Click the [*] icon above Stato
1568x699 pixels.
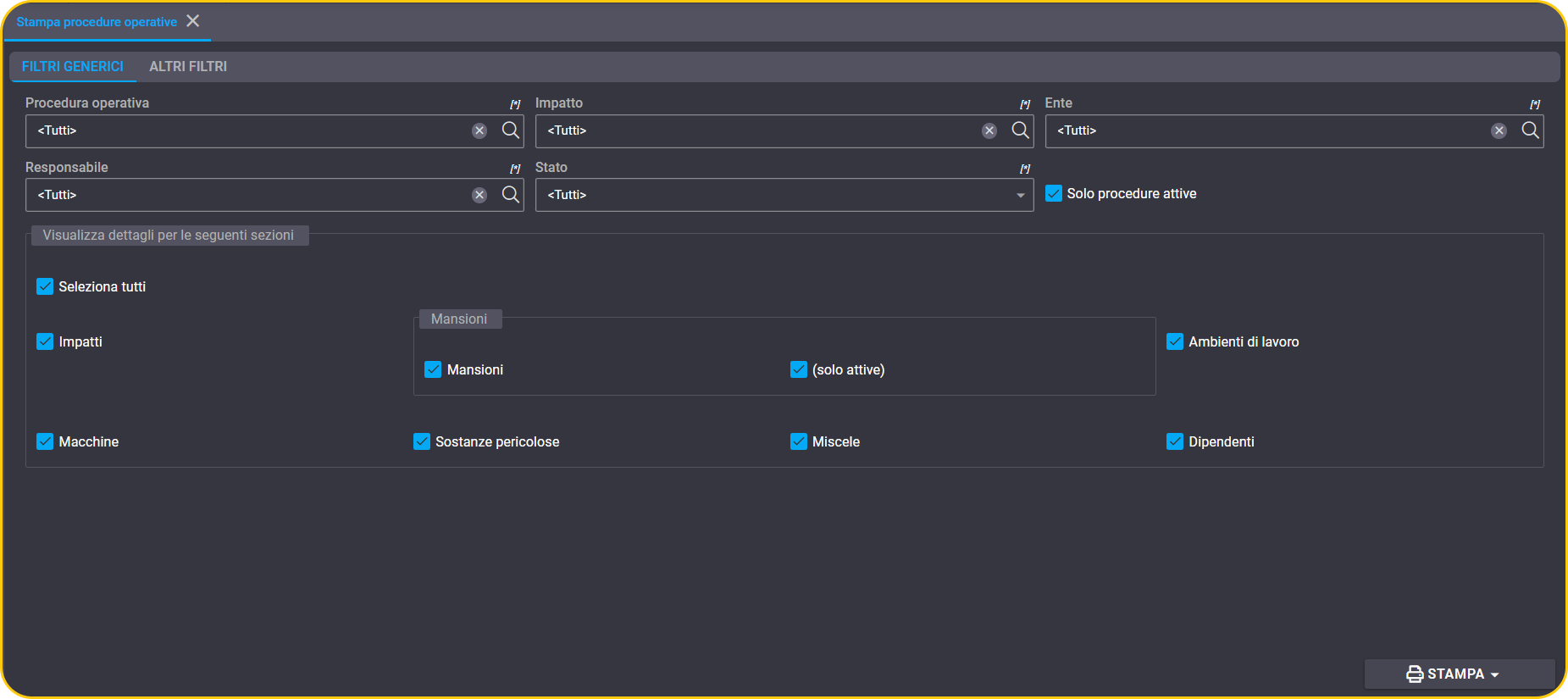[x=1025, y=169]
